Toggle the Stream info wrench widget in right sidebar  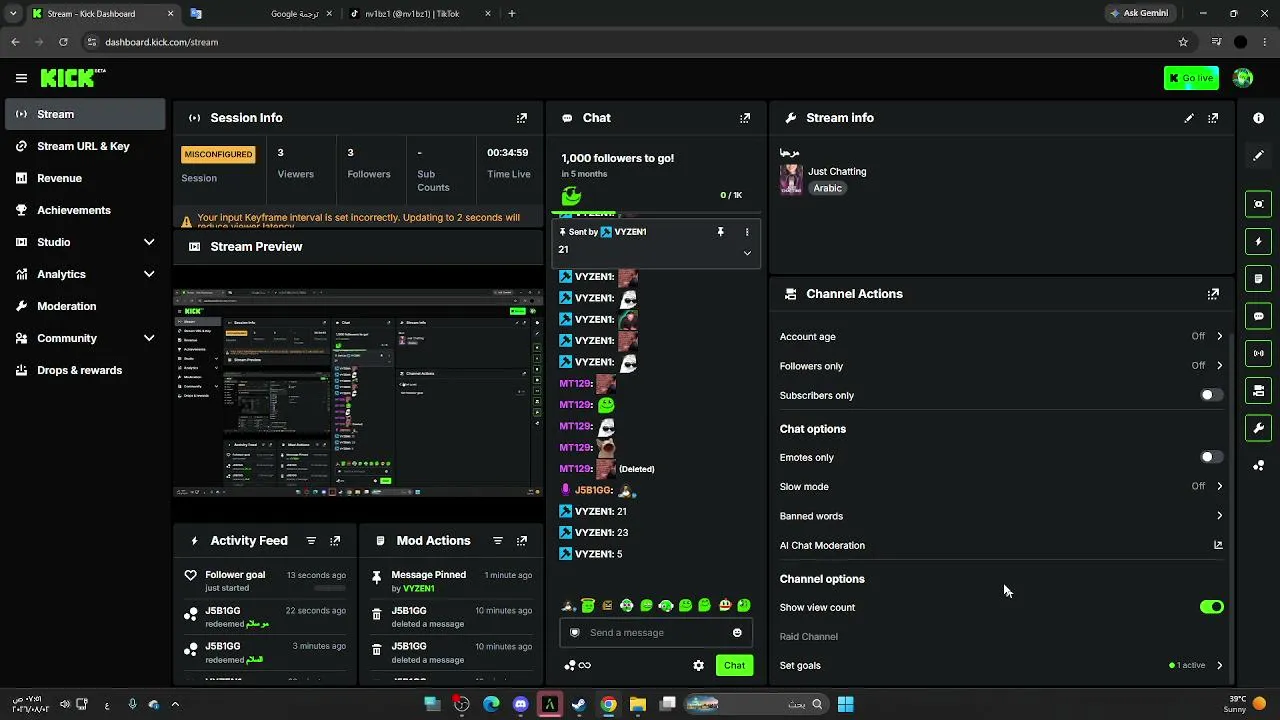[1259, 428]
